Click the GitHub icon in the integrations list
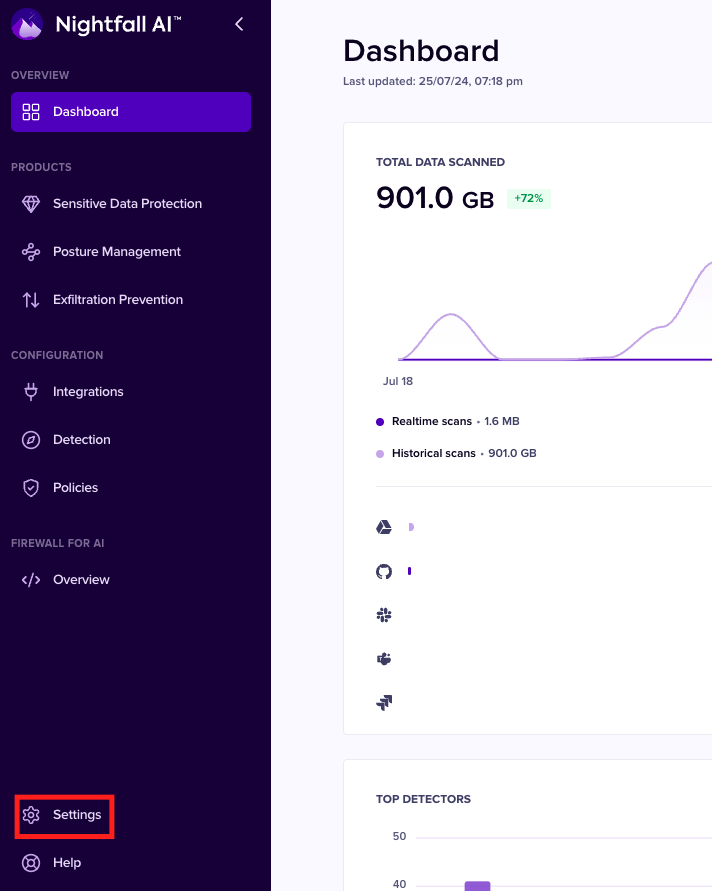The height and width of the screenshot is (891, 712). pyautogui.click(x=383, y=571)
